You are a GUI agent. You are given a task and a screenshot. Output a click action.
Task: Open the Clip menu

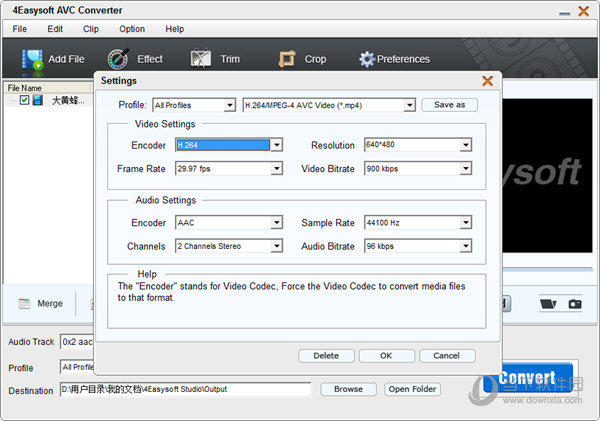(x=91, y=29)
